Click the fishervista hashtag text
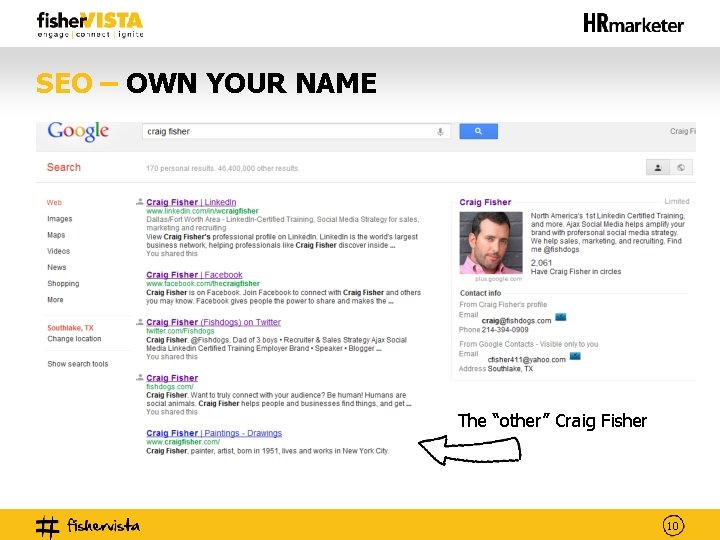This screenshot has height=540, width=720. [x=103, y=525]
